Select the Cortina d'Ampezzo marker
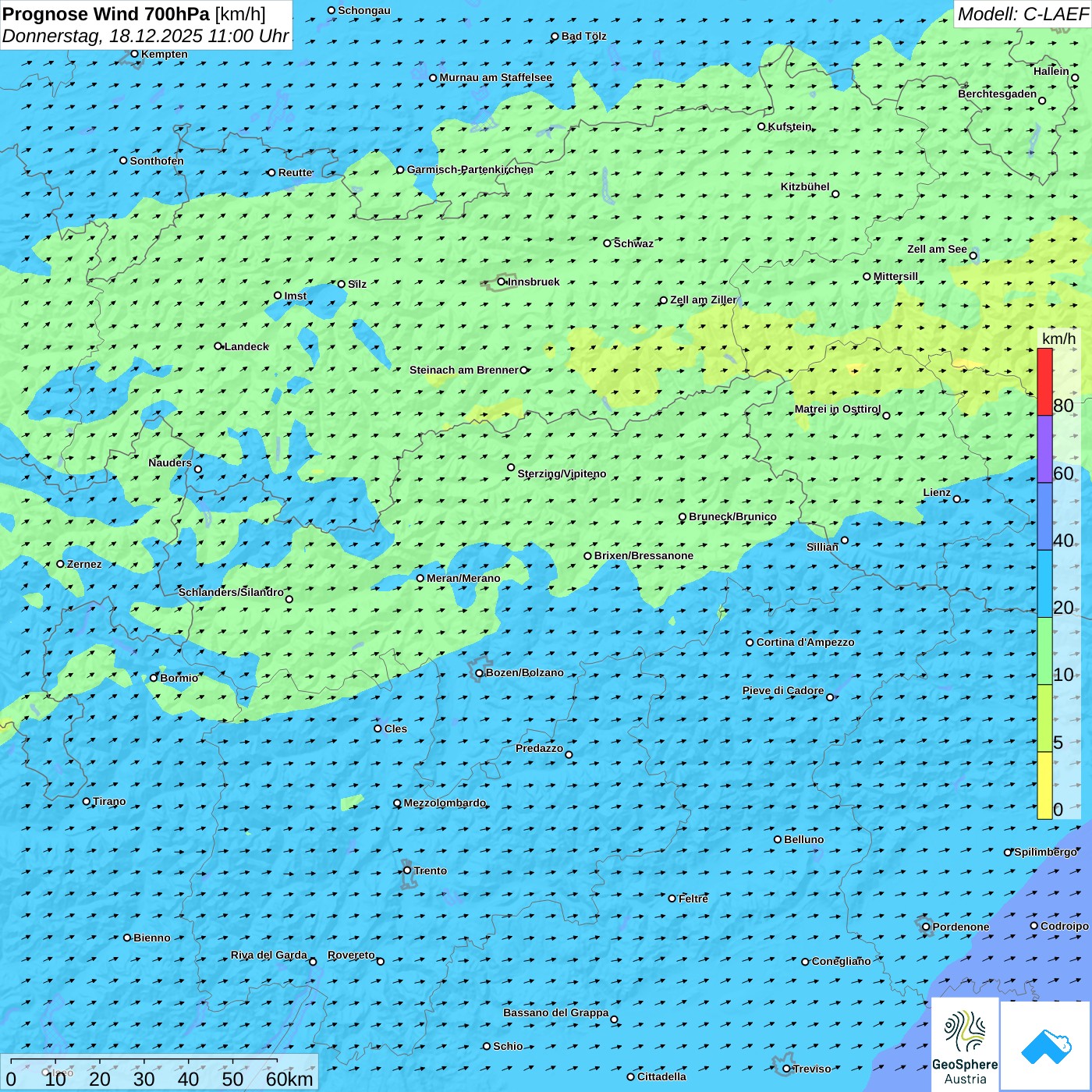 coord(750,643)
